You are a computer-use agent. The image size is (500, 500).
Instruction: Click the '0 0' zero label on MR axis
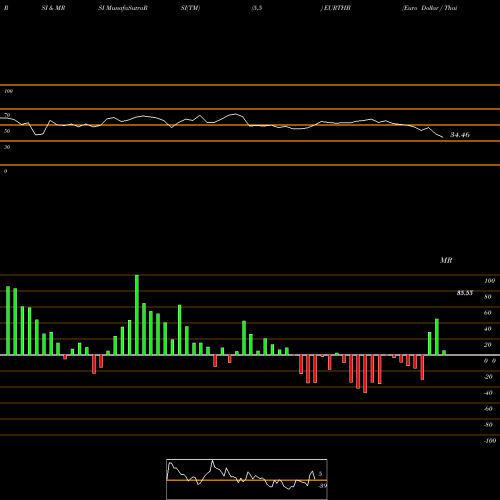click(490, 361)
